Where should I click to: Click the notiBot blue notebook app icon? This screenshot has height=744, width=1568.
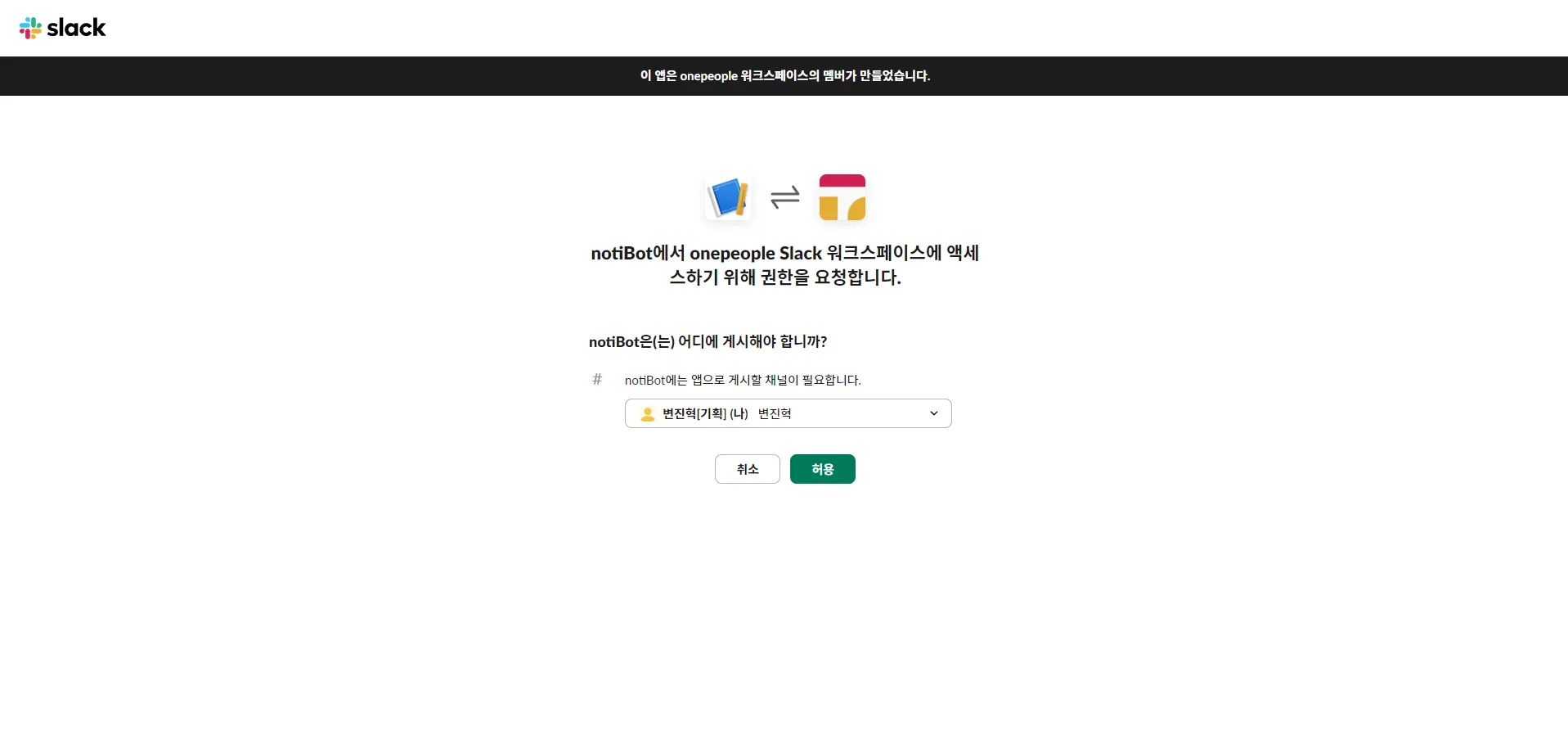(x=728, y=197)
